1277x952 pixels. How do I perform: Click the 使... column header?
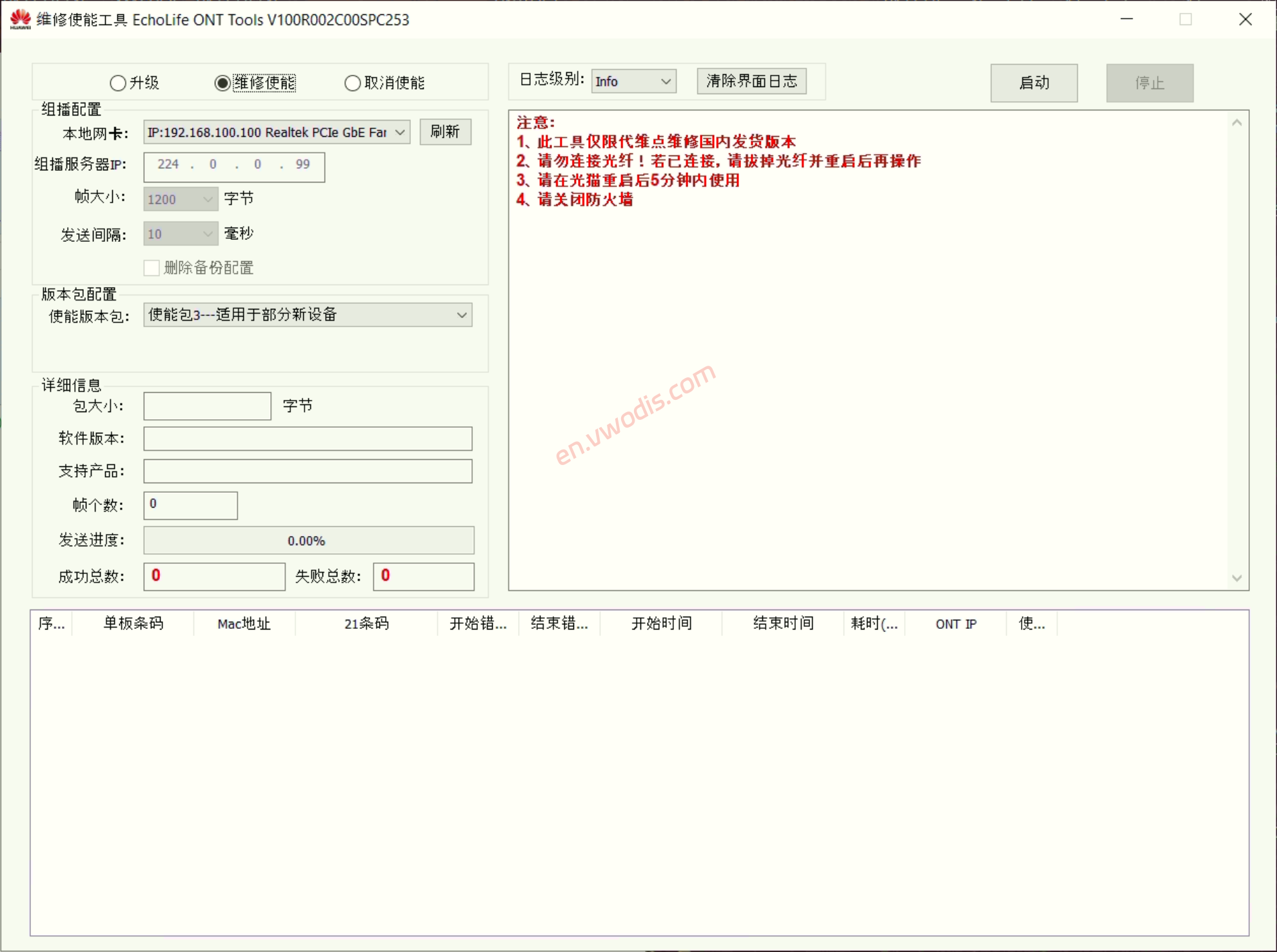point(1032,624)
